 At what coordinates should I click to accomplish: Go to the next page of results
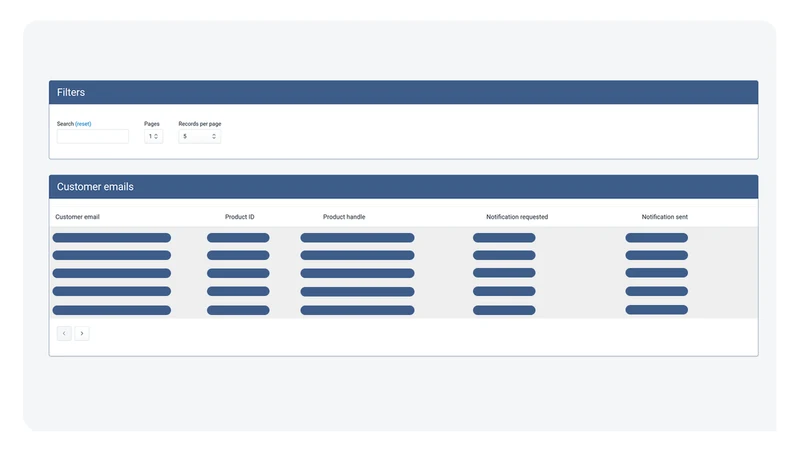click(82, 333)
